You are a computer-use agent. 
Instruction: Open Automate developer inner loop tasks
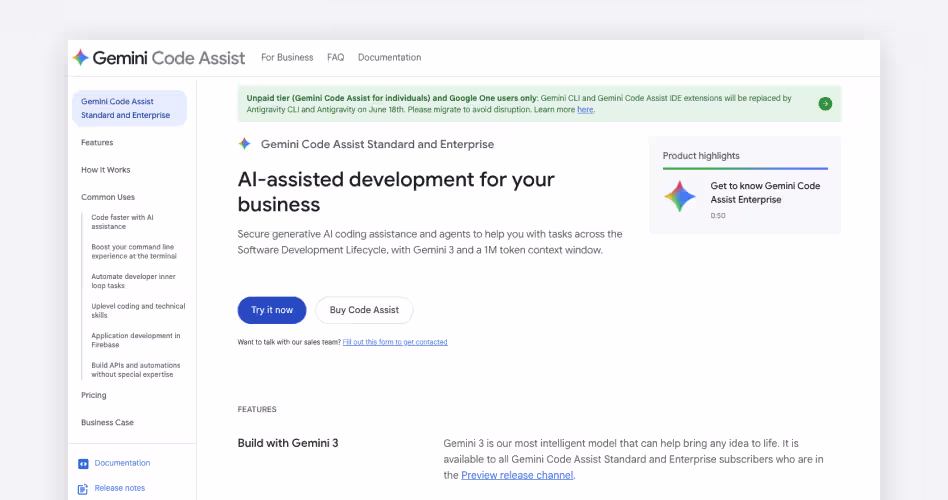pos(133,281)
